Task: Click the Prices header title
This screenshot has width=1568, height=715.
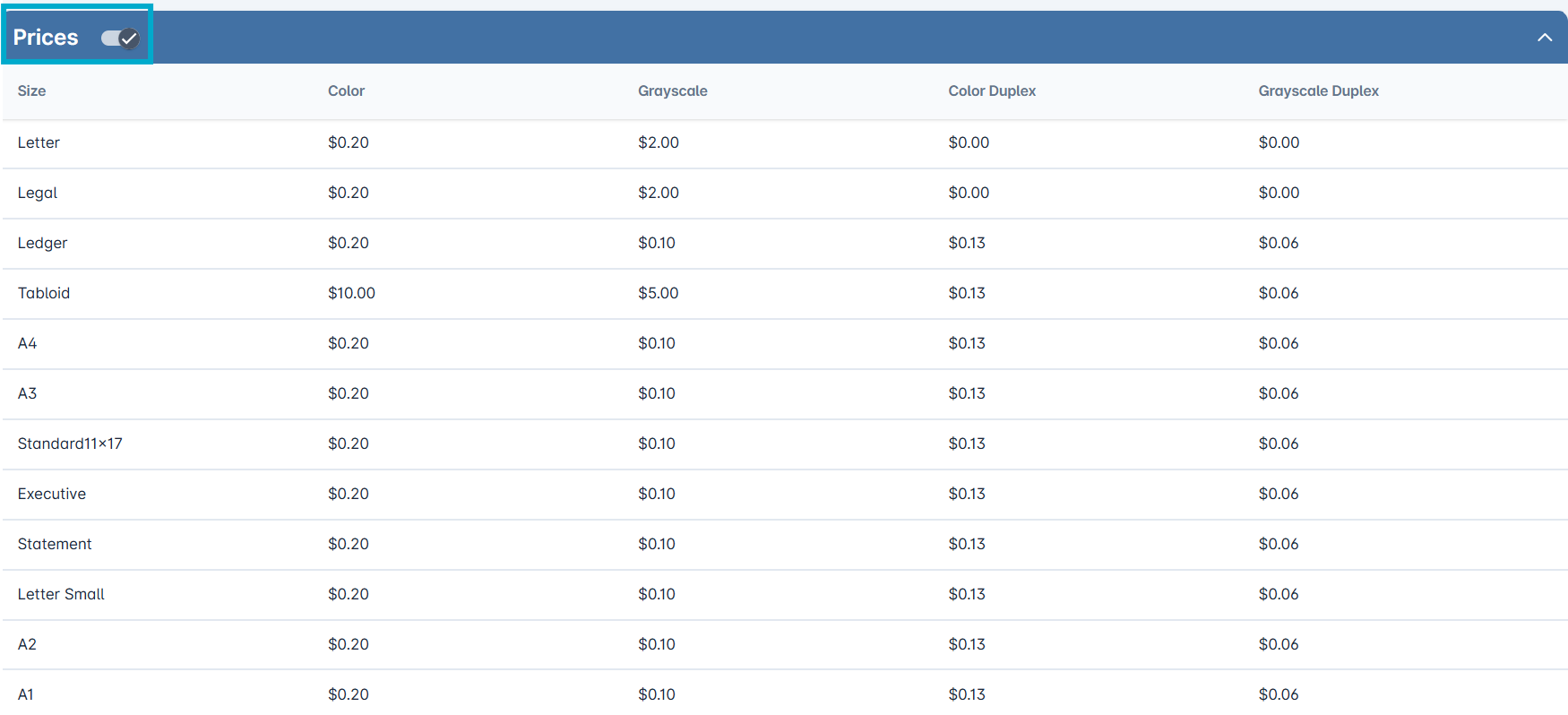Action: coord(46,38)
